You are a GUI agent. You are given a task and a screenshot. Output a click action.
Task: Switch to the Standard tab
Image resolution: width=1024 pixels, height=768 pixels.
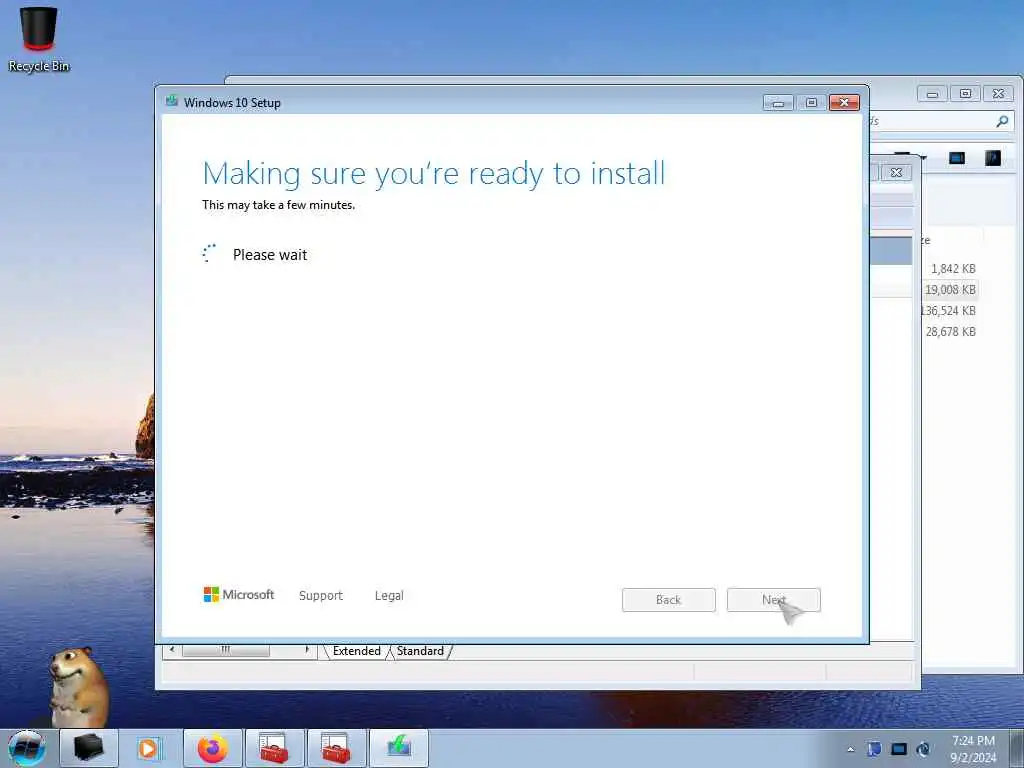420,651
